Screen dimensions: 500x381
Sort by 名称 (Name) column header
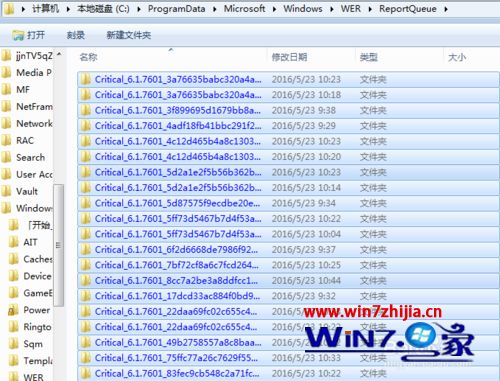[172, 57]
